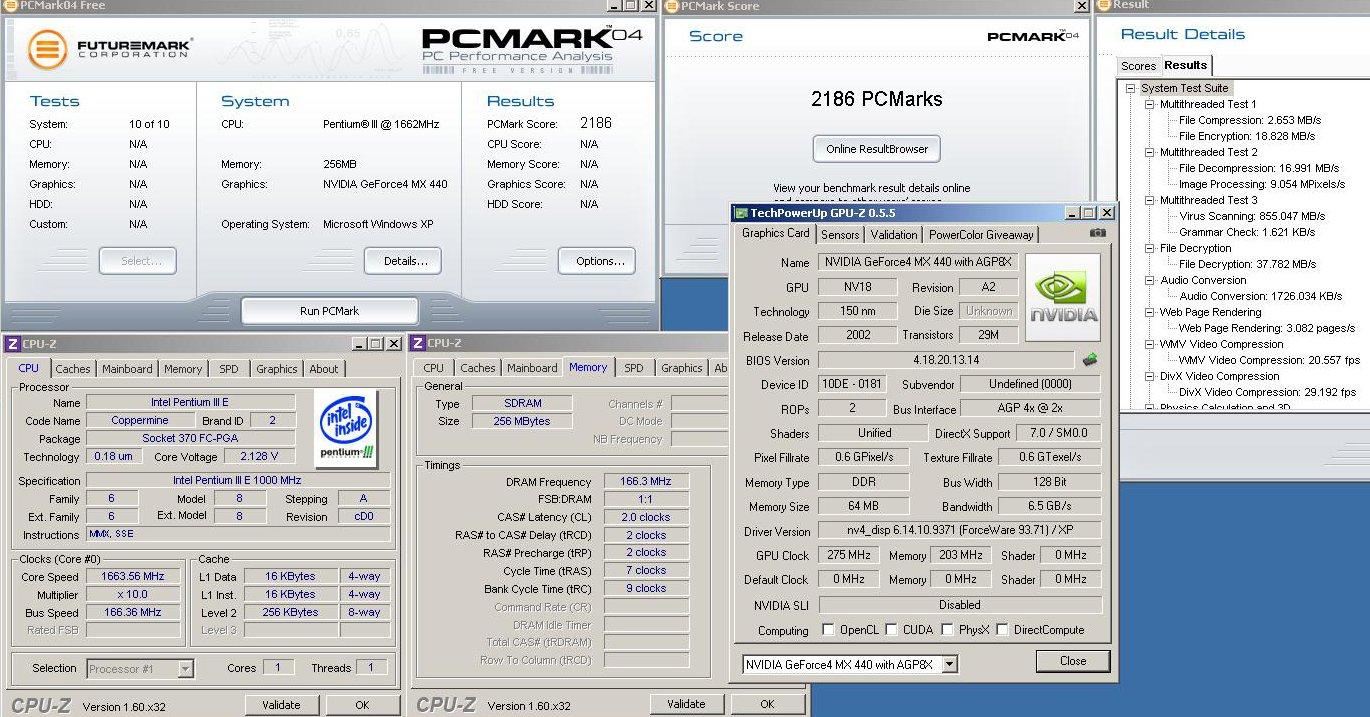Open the About tab in the first CPU-Z window
This screenshot has height=717, width=1370.
click(x=324, y=369)
